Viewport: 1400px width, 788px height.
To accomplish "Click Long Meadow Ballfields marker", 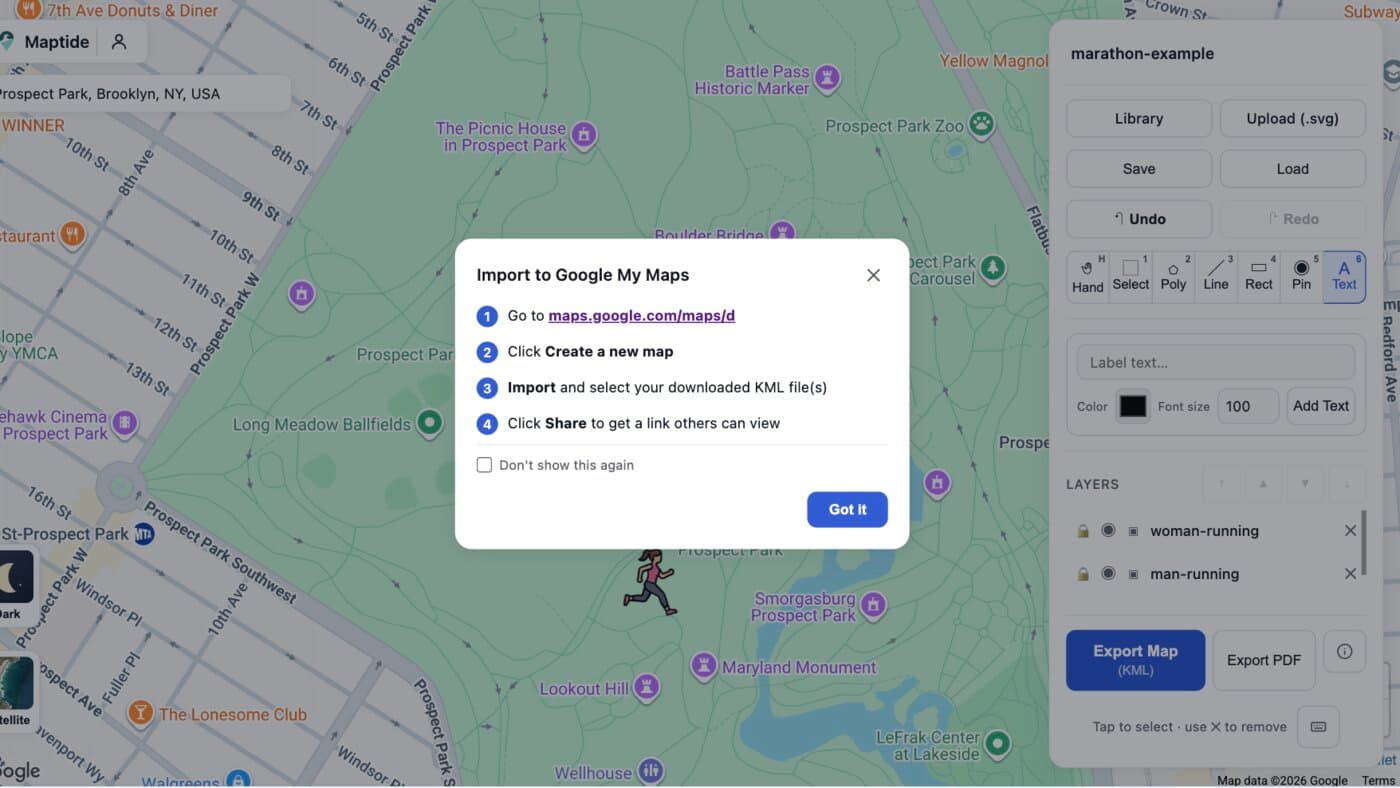I will (x=430, y=423).
